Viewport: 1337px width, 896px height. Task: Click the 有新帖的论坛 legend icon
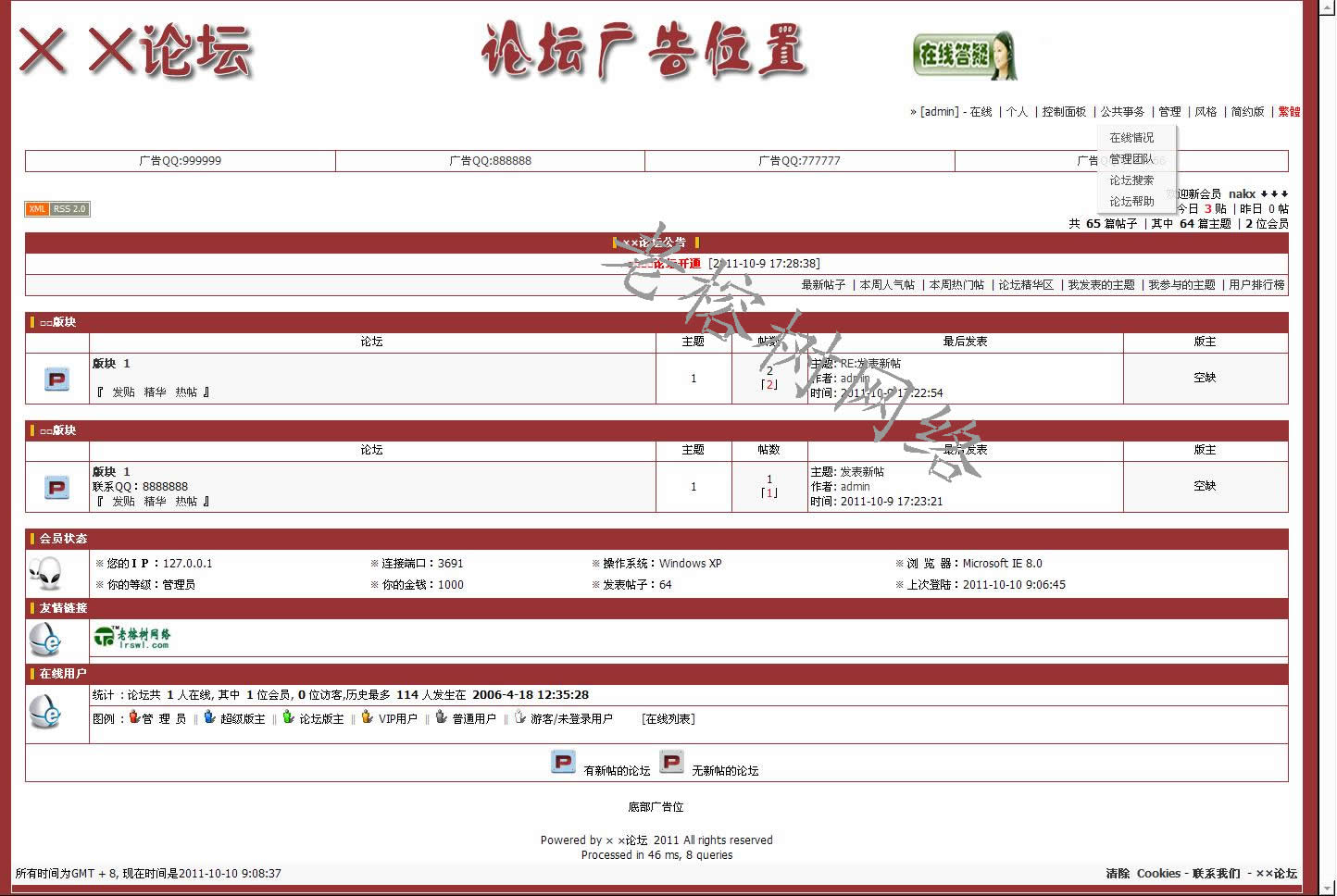click(563, 762)
